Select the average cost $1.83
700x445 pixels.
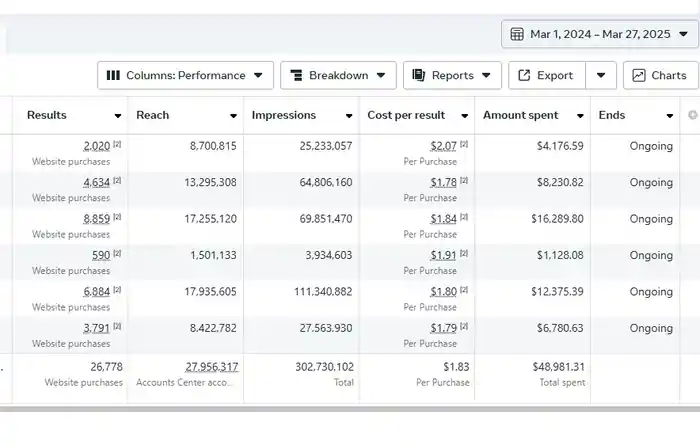[x=456, y=367]
